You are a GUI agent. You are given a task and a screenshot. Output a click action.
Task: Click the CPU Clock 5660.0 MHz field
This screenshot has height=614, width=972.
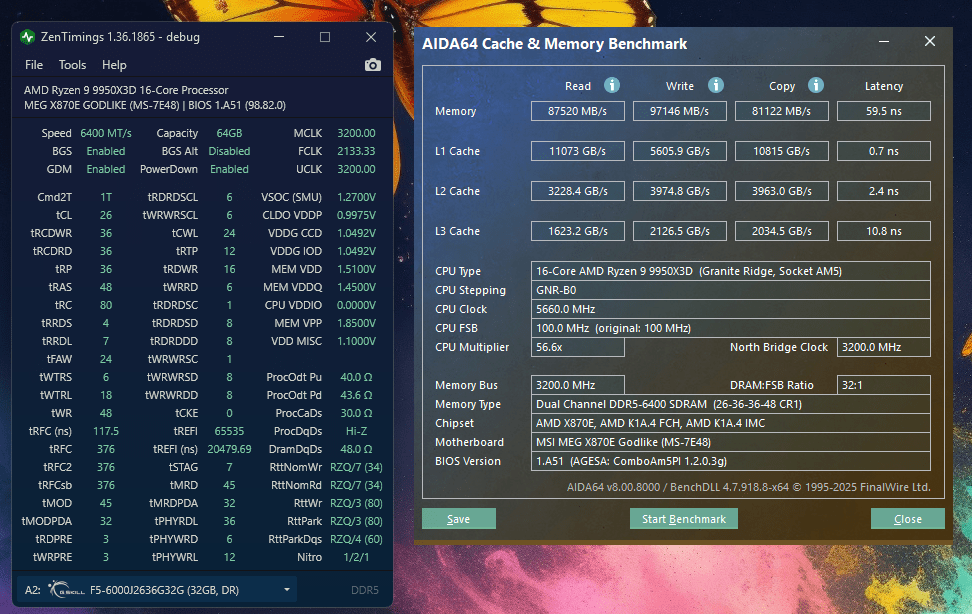pos(731,309)
